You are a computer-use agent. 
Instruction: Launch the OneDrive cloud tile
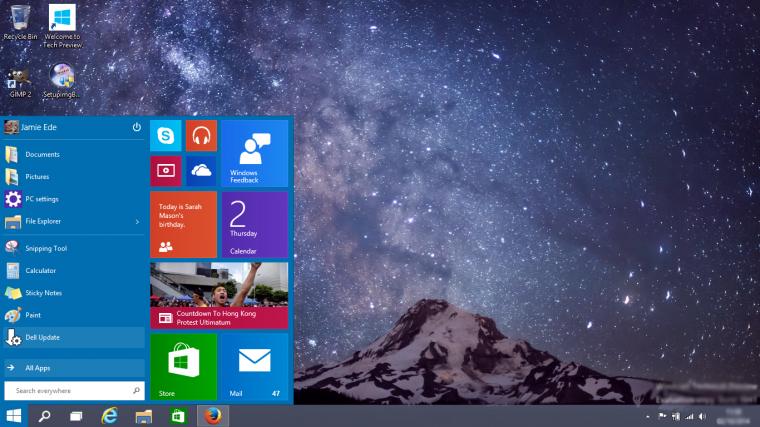[x=201, y=171]
